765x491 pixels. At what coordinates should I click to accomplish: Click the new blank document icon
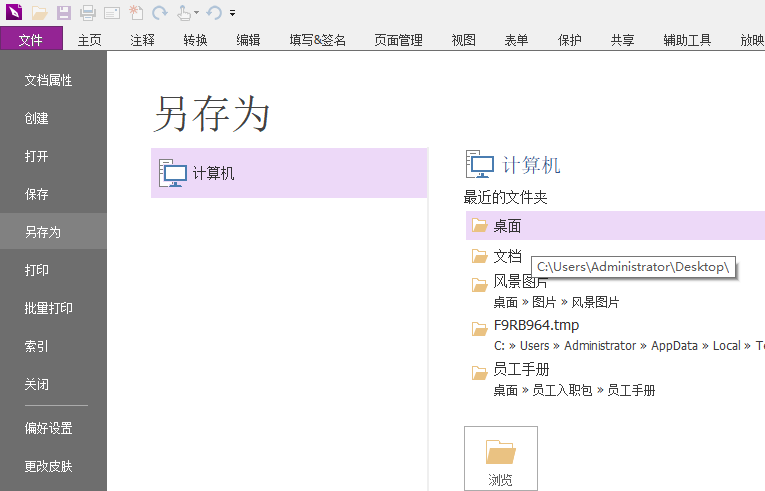(x=136, y=13)
